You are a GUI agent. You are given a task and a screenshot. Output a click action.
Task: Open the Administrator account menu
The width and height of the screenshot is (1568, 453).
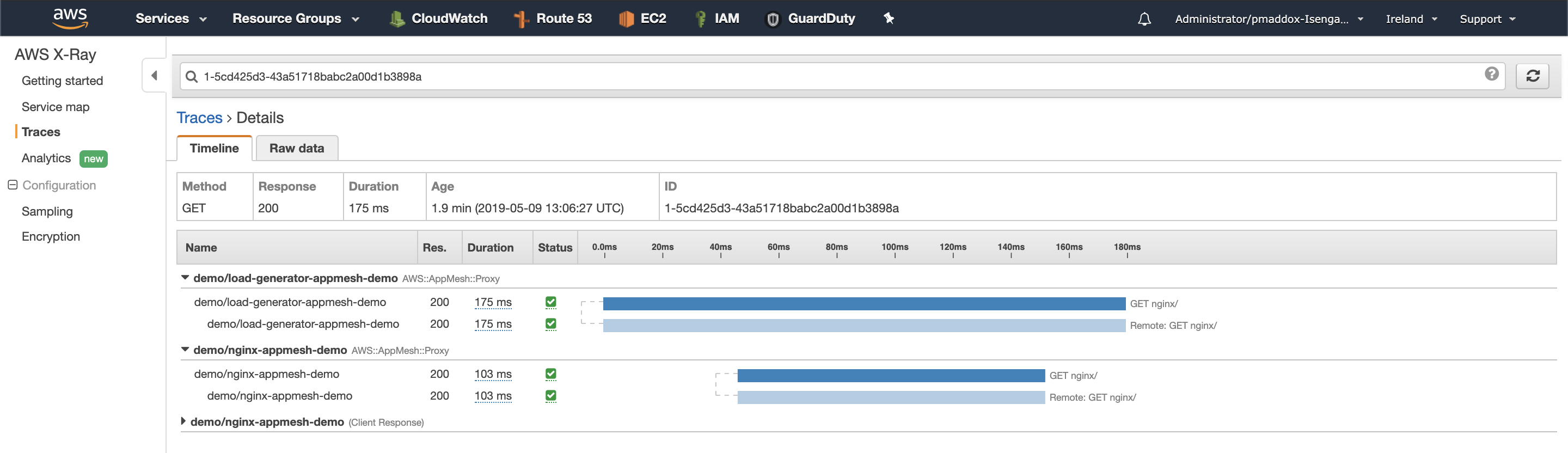(x=1269, y=19)
